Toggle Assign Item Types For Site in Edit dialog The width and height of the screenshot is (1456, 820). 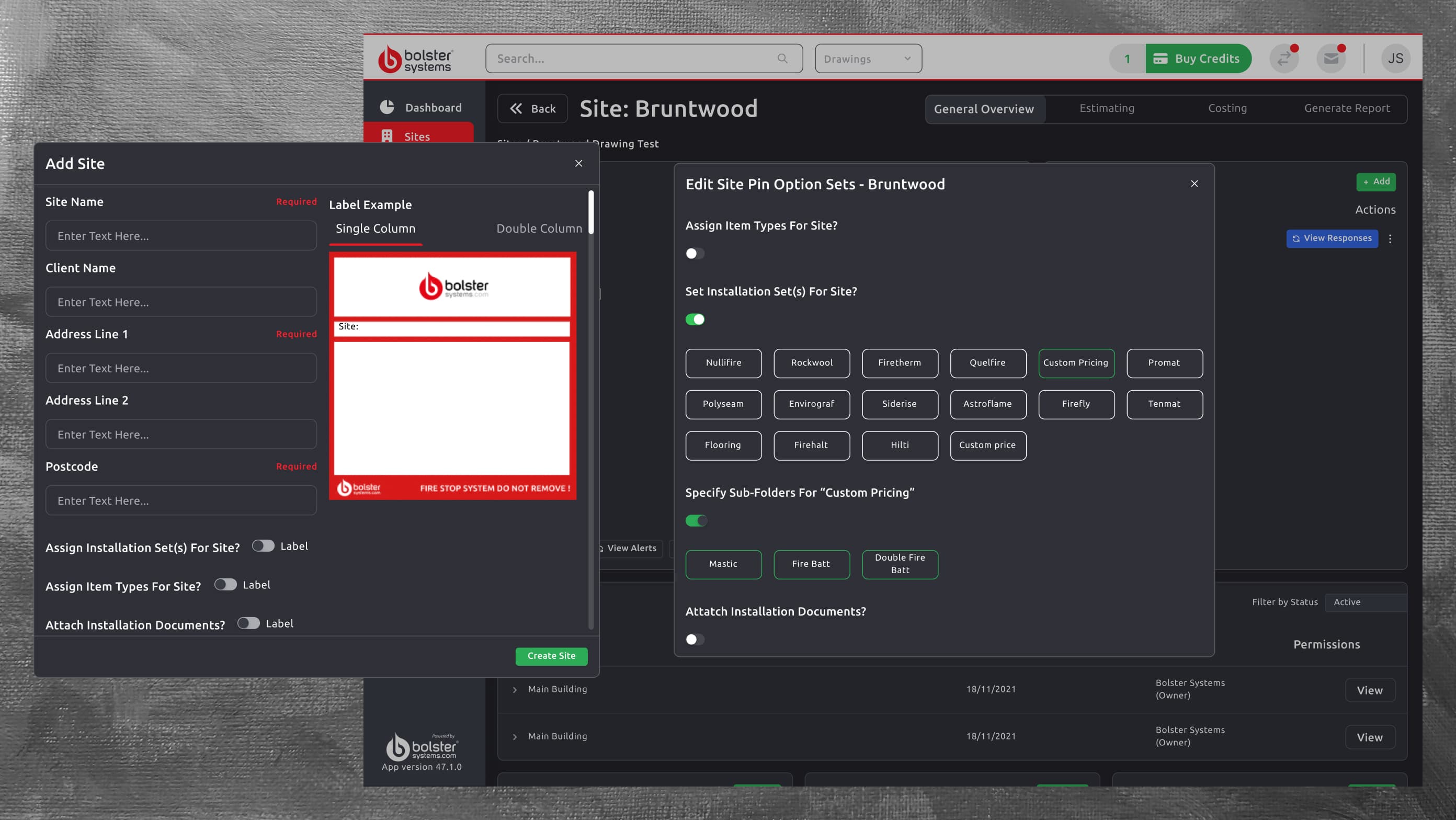pos(695,253)
